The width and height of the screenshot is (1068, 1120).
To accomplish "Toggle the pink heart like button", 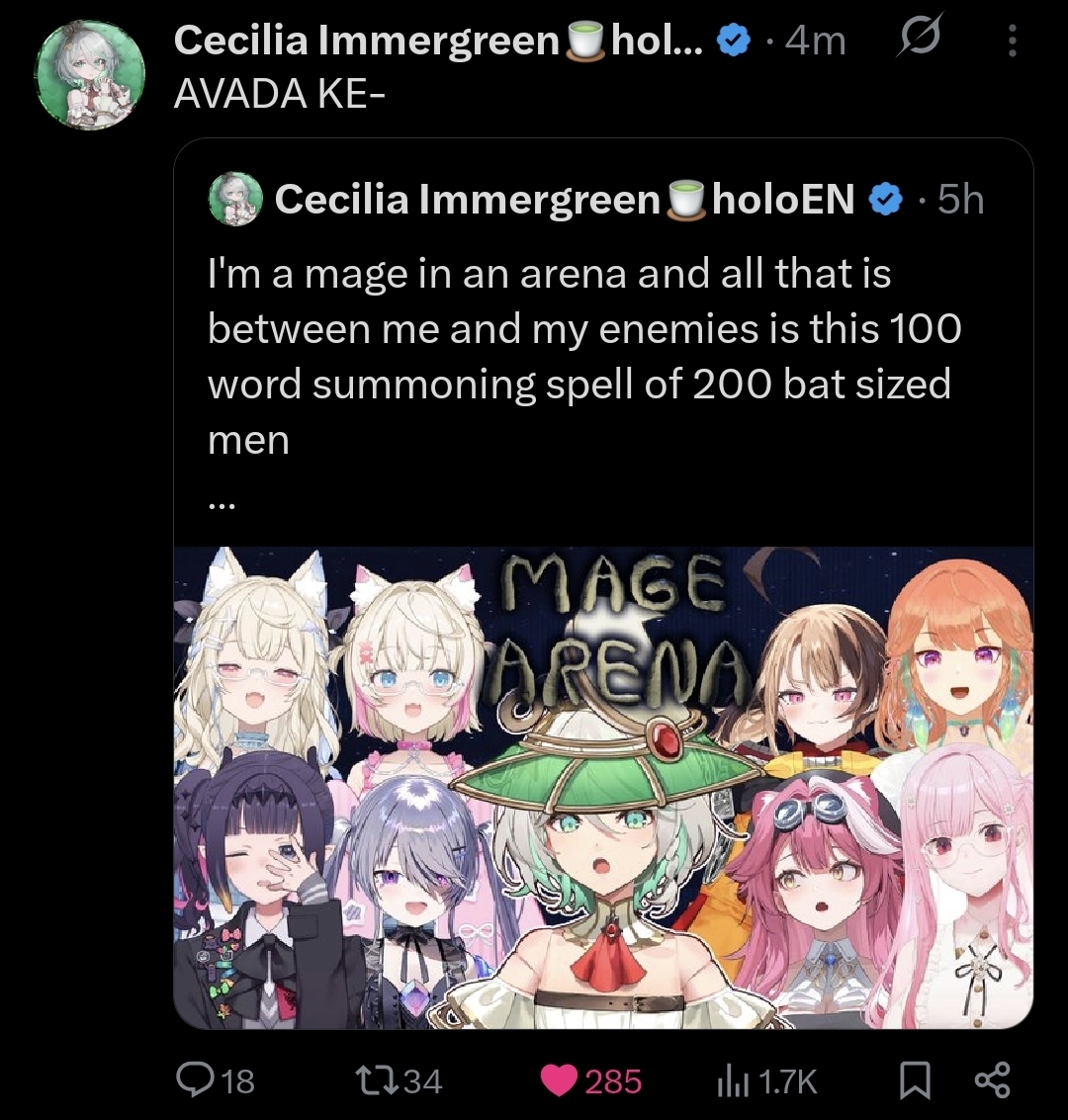I will click(559, 1080).
